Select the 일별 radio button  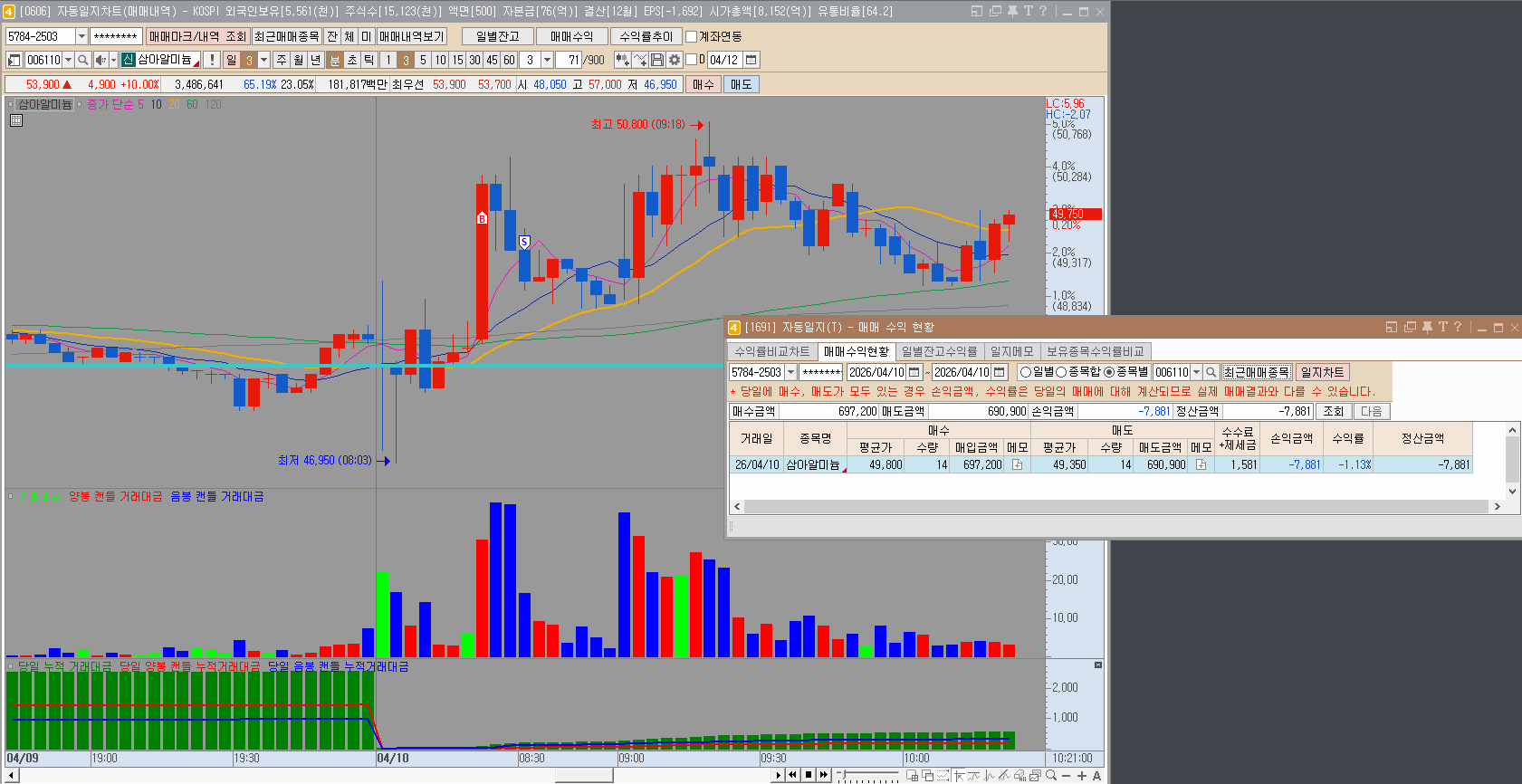pyautogui.click(x=1026, y=372)
